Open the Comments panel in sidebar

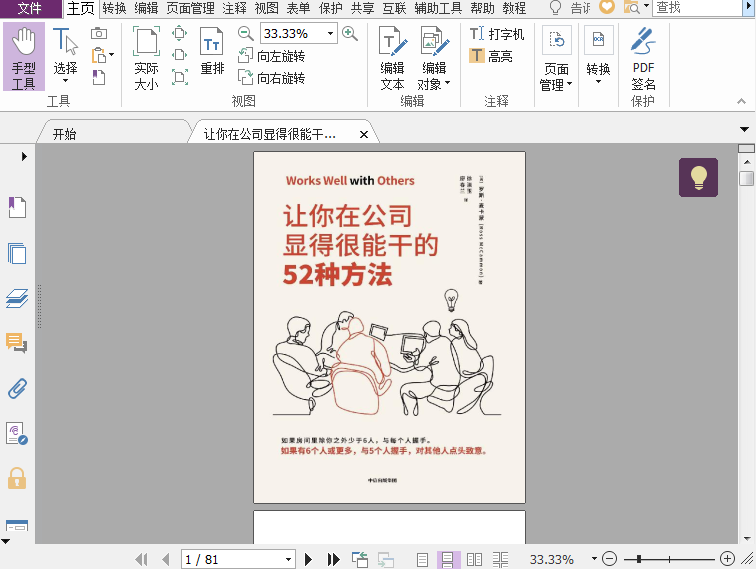click(x=17, y=343)
